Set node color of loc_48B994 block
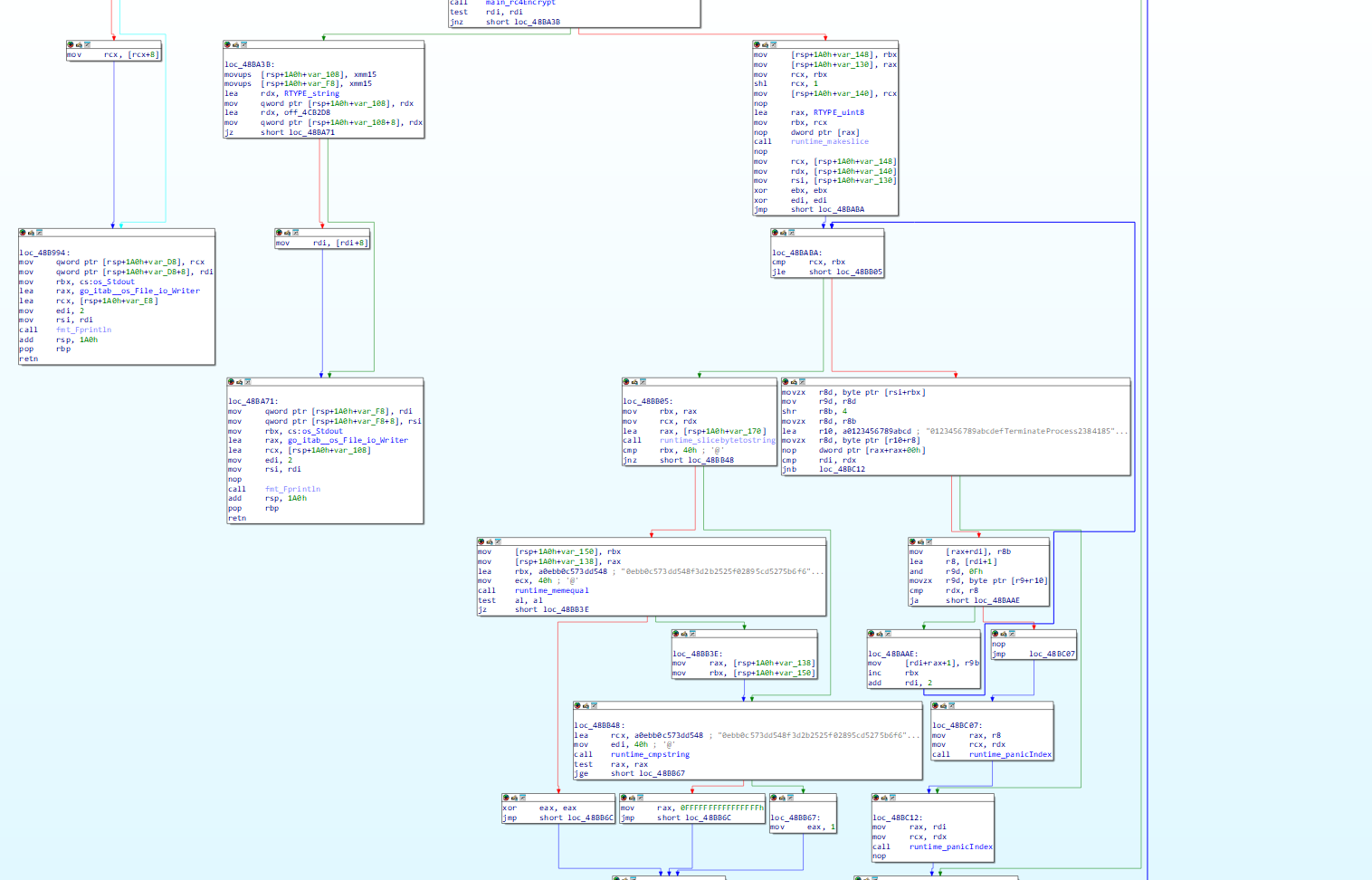1372x880 pixels. tap(23, 233)
